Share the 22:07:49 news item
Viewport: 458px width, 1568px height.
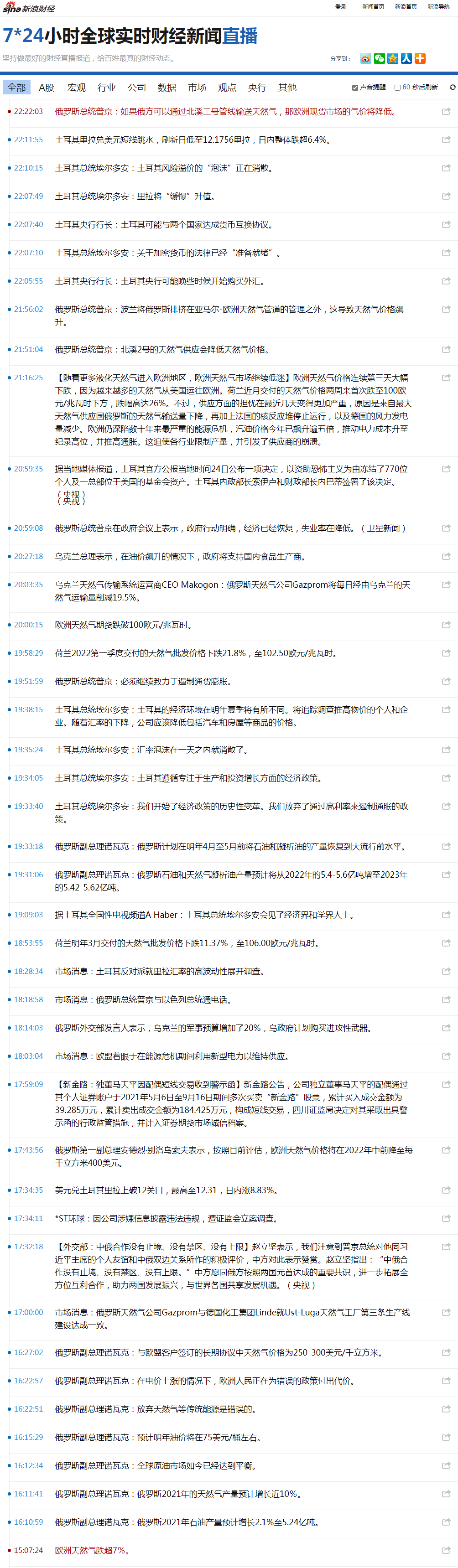[446, 197]
